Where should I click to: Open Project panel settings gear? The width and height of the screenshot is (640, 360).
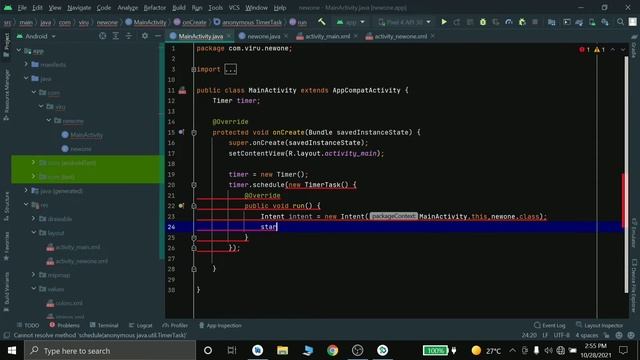tap(144, 36)
